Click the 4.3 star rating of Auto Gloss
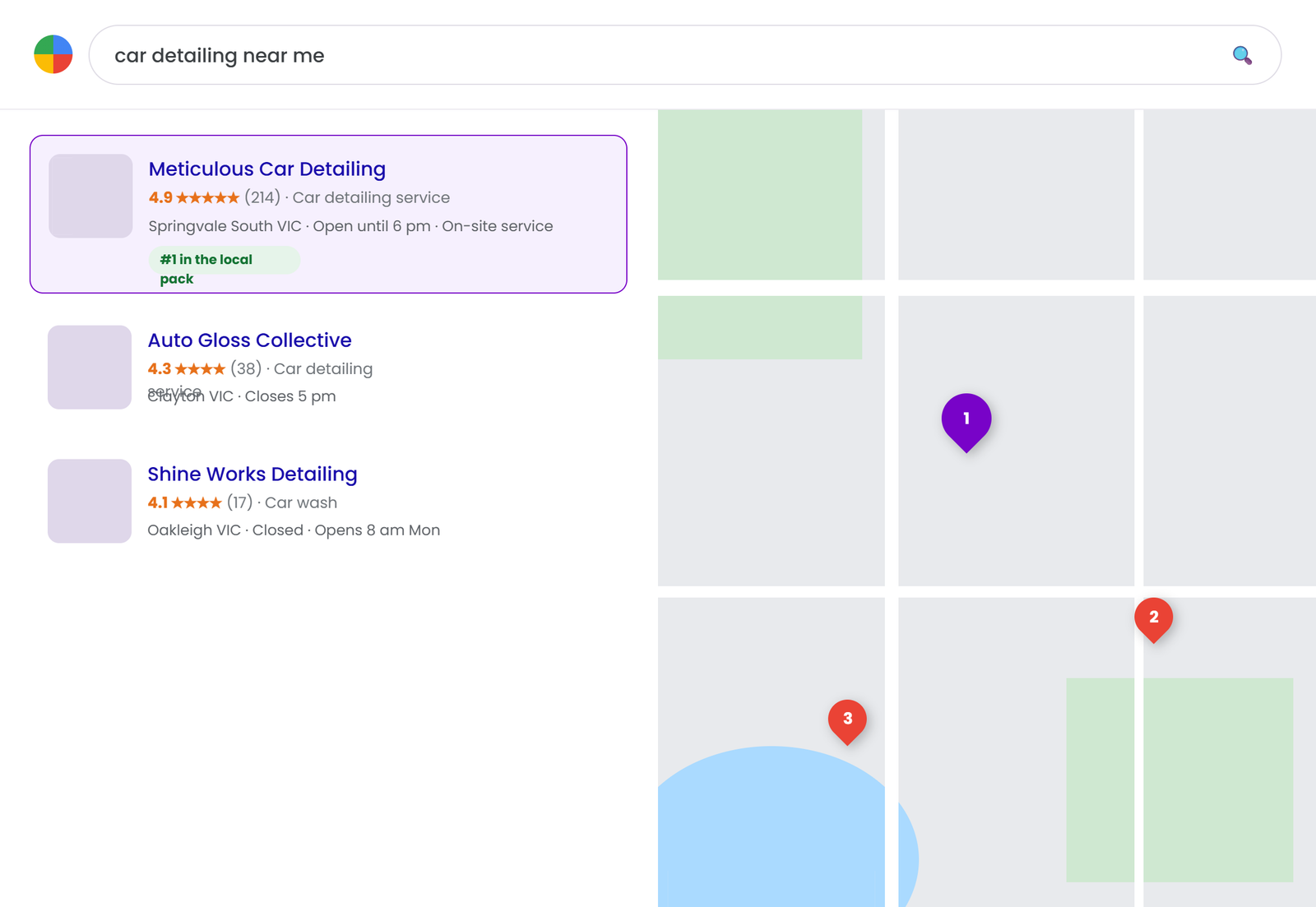The height and width of the screenshot is (907, 1316). 187,368
